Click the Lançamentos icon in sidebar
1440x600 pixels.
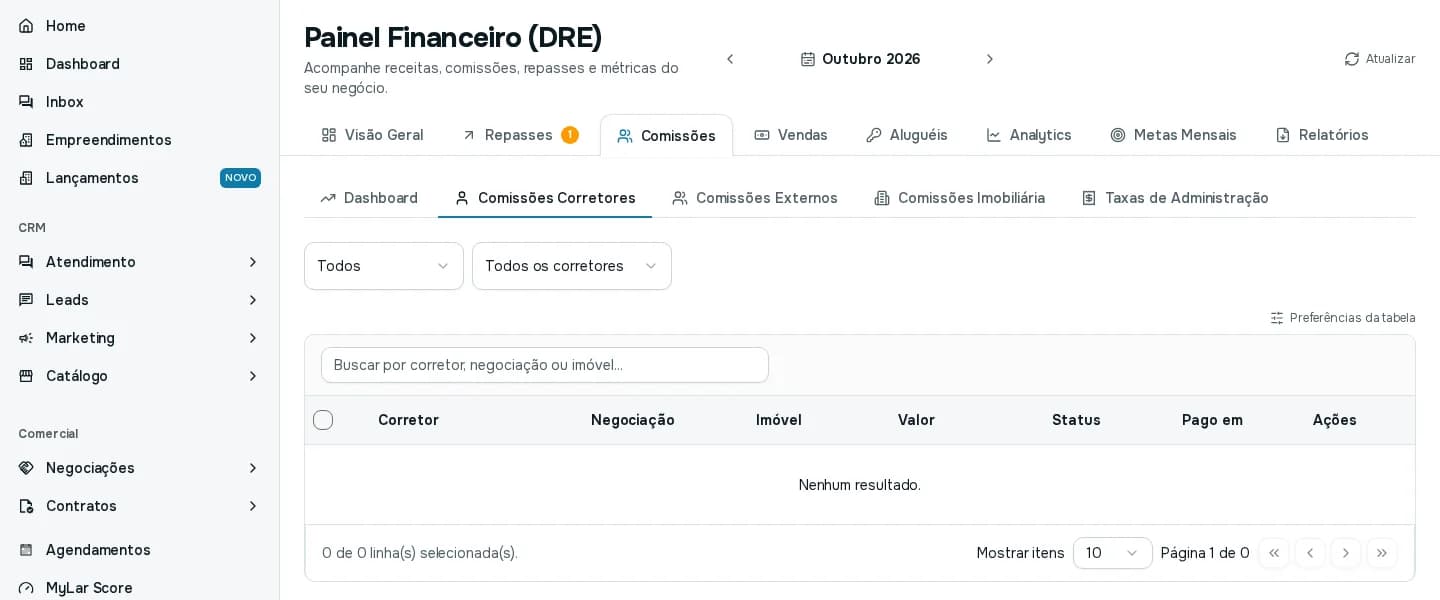pyautogui.click(x=26, y=178)
